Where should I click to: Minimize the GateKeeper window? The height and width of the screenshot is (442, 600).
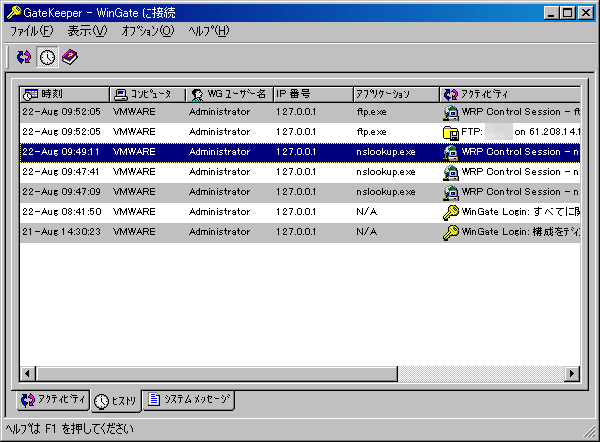tap(551, 13)
